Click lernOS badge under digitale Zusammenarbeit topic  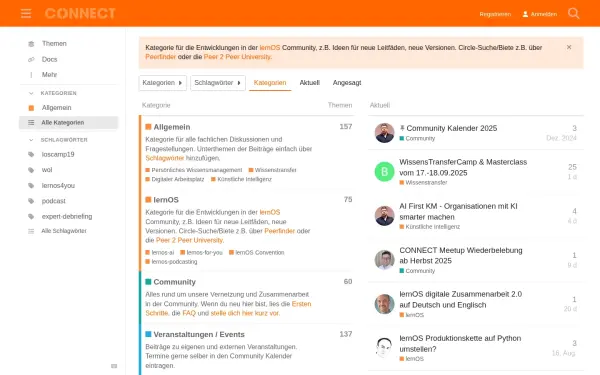click(x=412, y=315)
